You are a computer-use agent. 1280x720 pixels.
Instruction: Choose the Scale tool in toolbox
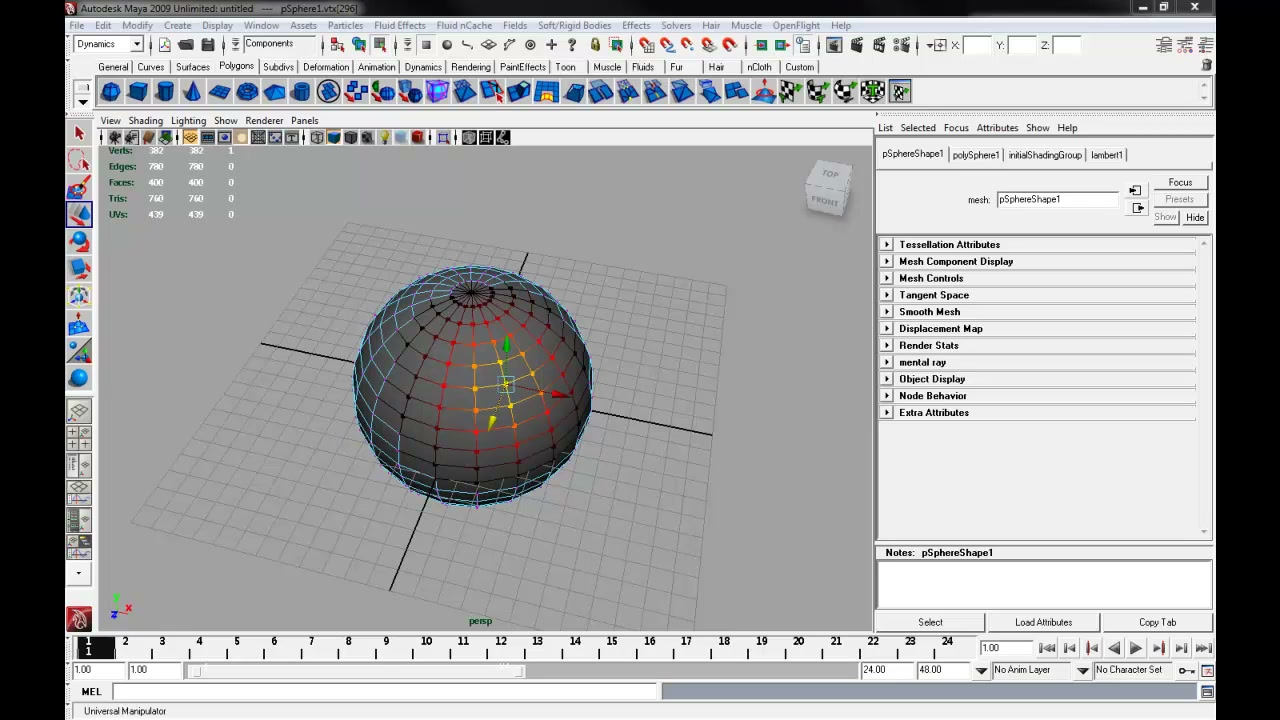(x=79, y=268)
